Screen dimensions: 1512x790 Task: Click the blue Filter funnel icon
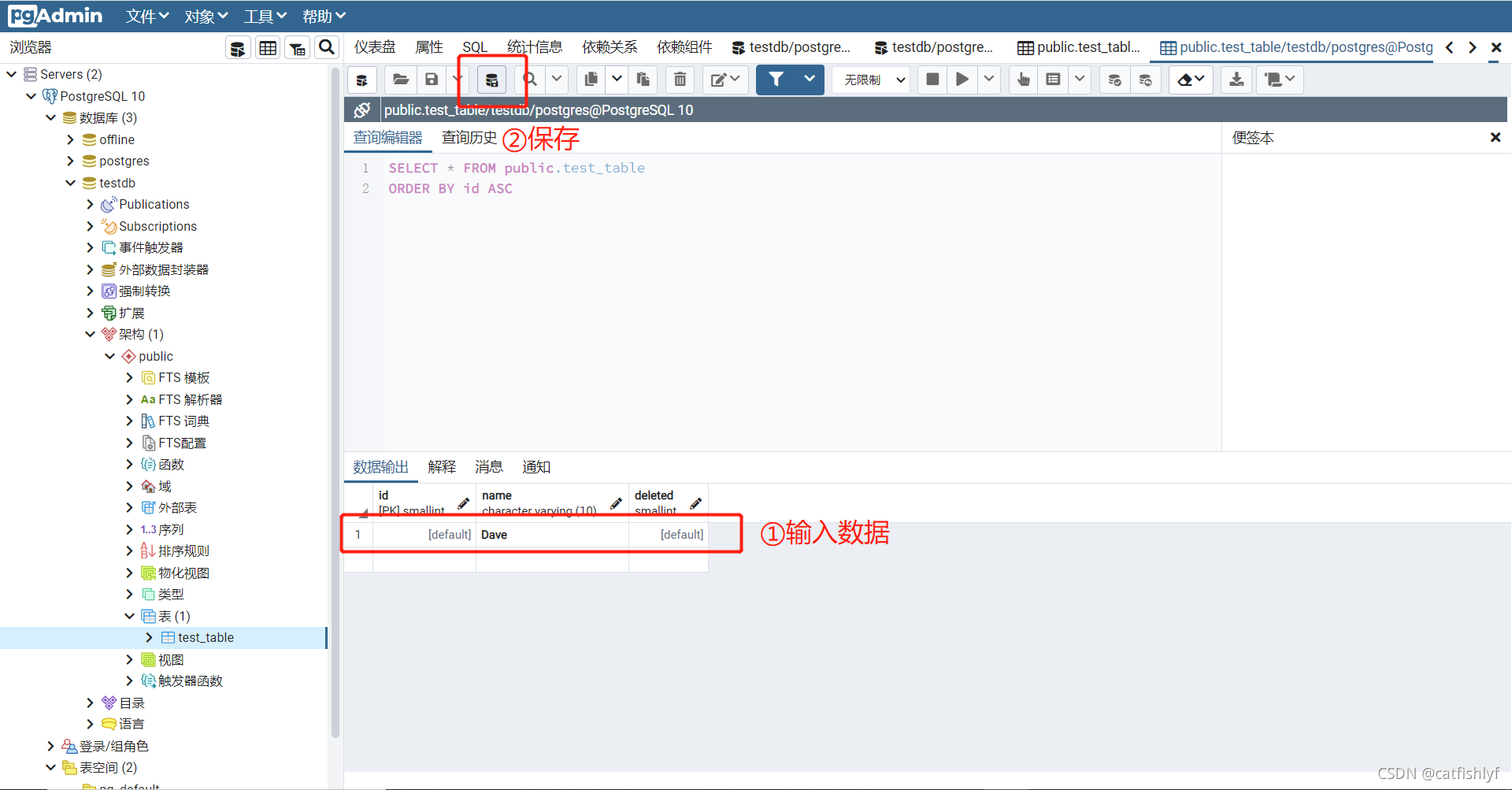click(x=776, y=80)
